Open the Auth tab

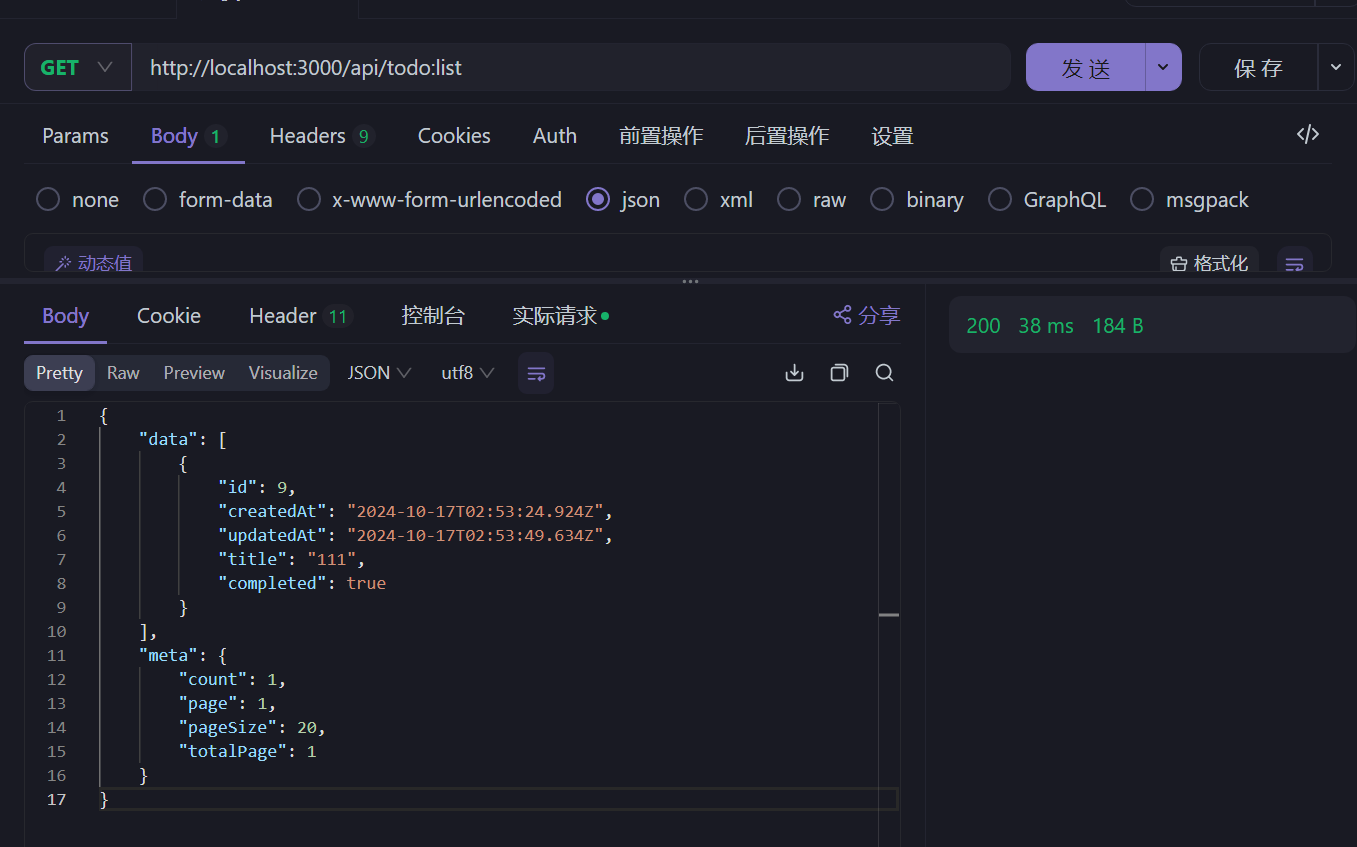point(555,136)
